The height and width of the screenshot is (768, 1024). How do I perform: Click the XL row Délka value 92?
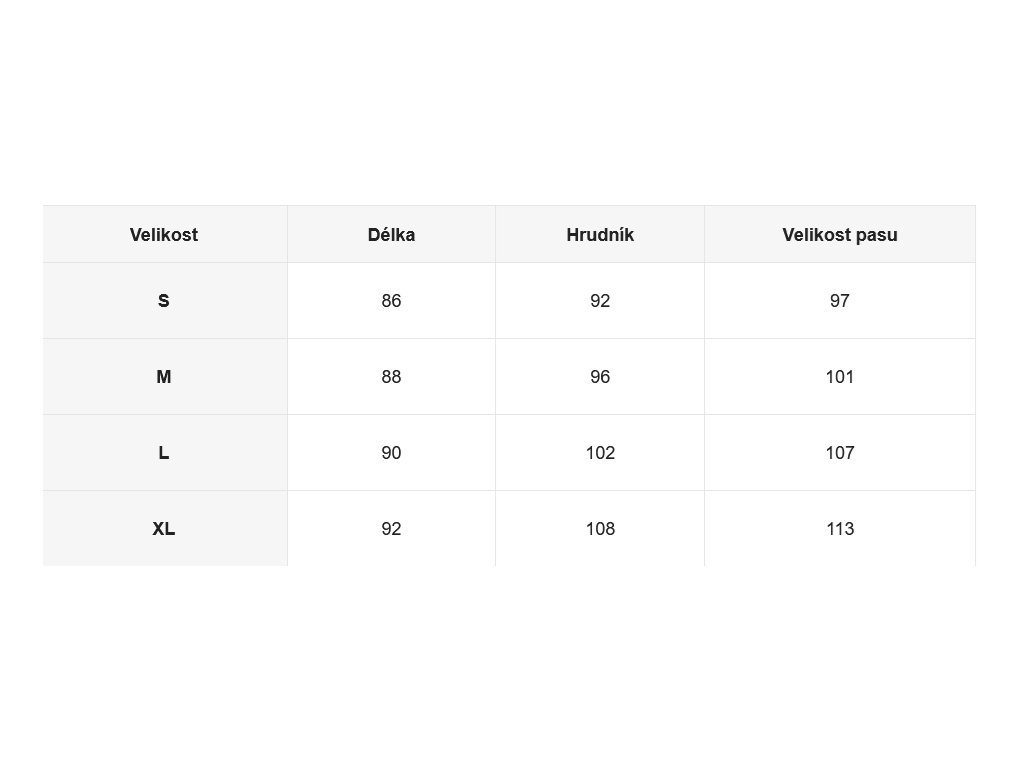point(391,529)
